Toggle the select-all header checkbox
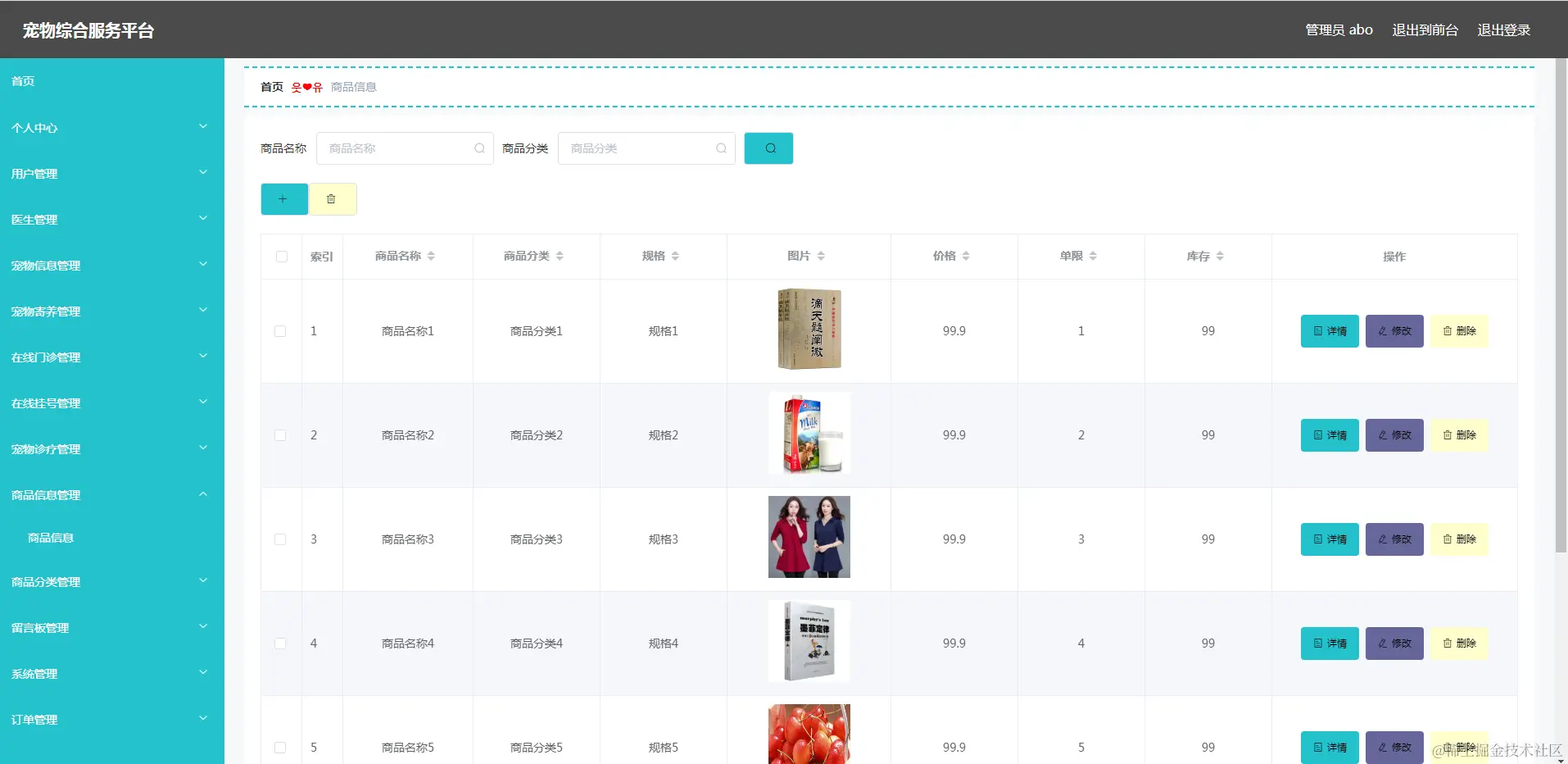This screenshot has height=764, width=1568. [282, 257]
